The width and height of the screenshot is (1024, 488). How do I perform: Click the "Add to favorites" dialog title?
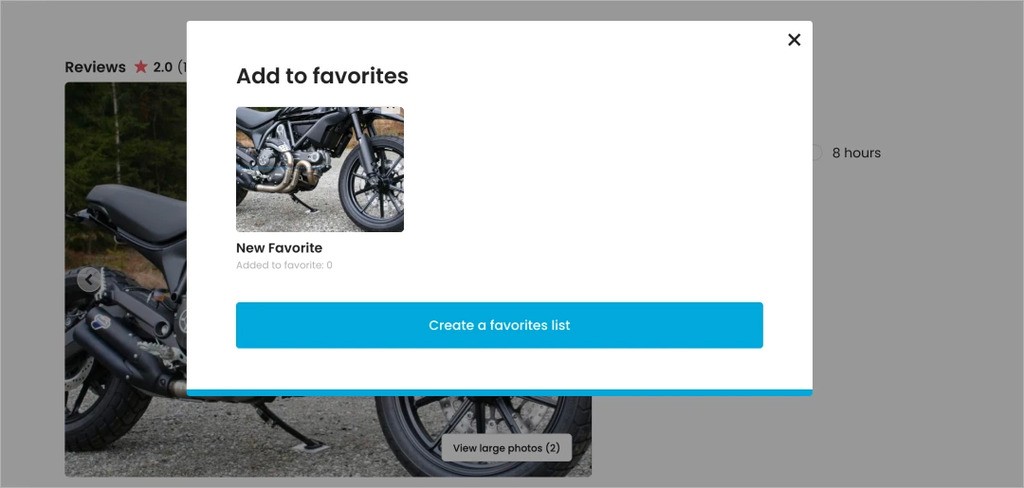[322, 76]
